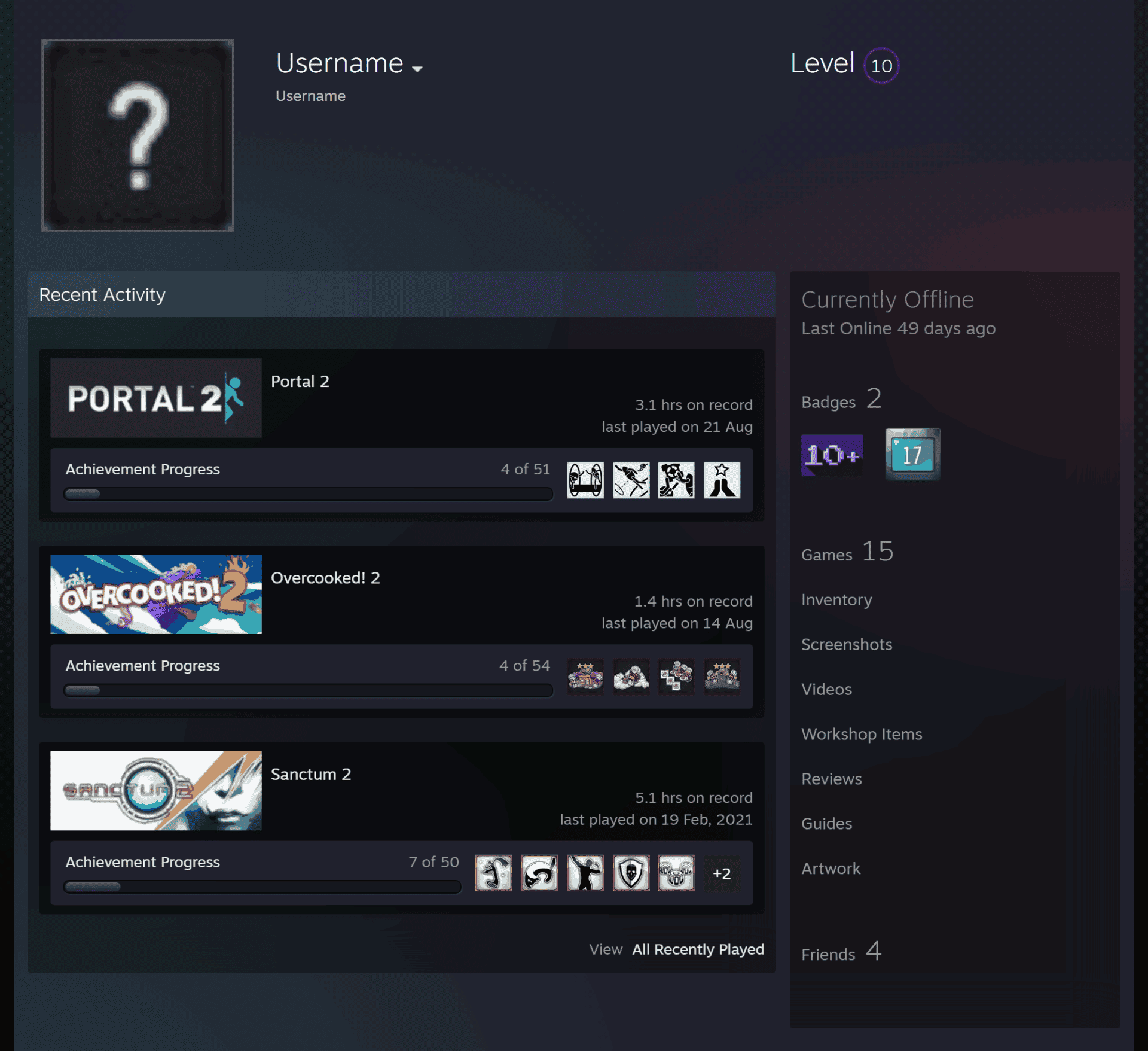Open the Games 15 link

coord(847,552)
